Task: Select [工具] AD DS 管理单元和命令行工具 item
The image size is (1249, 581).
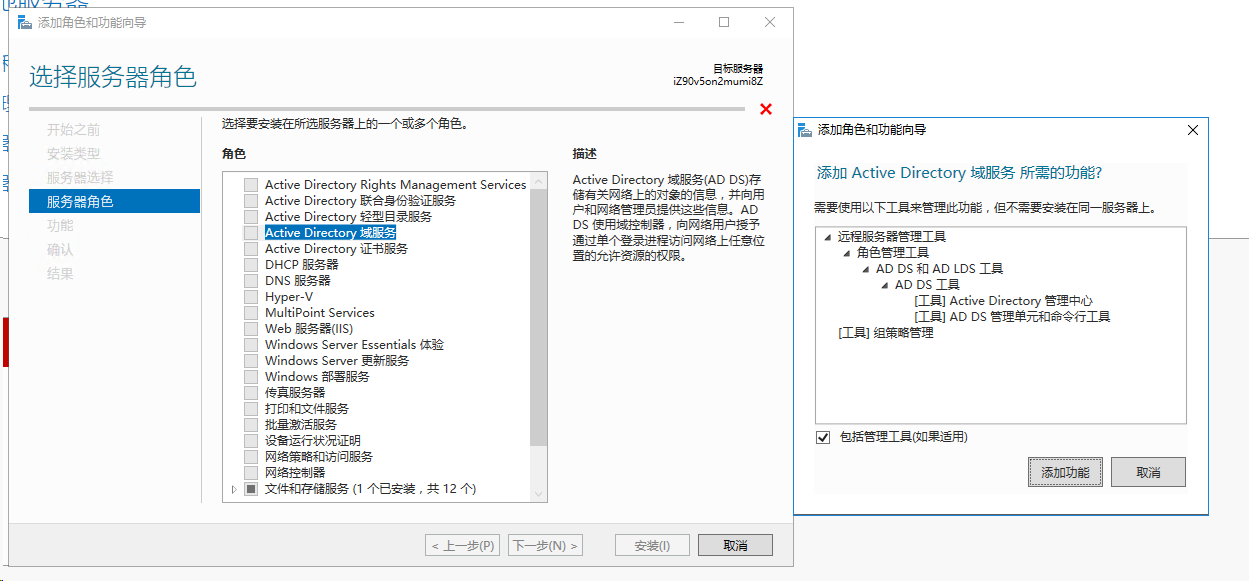Action: [1012, 317]
